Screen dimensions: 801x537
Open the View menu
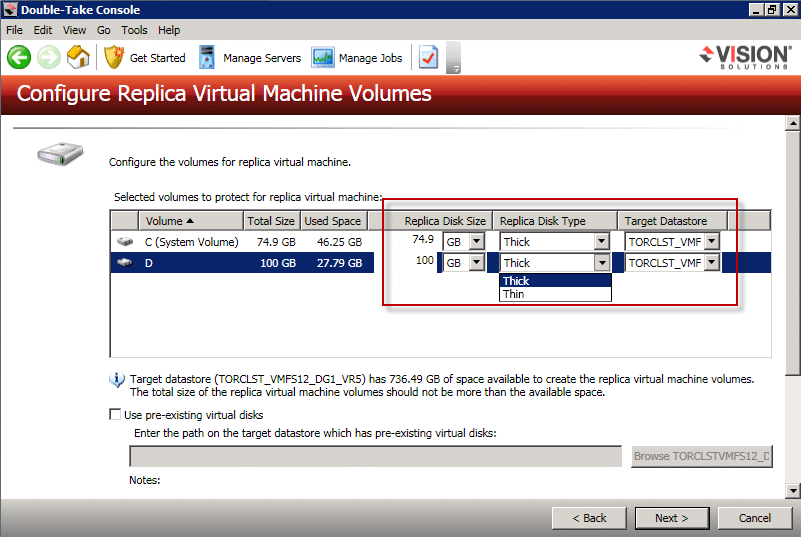click(x=74, y=30)
